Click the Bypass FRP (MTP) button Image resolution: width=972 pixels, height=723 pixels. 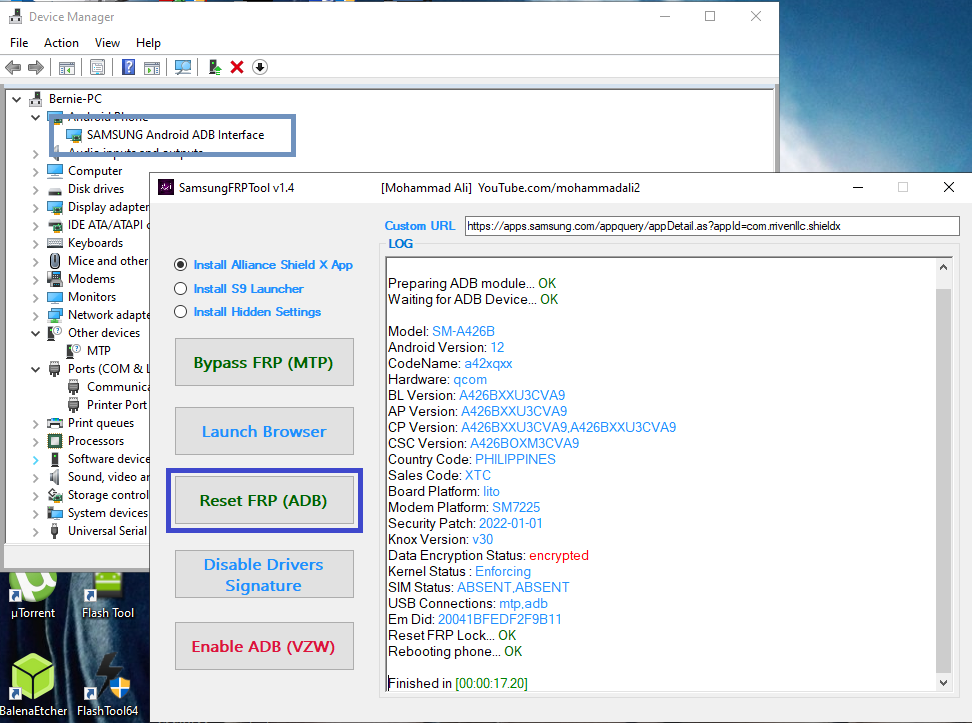coord(264,362)
